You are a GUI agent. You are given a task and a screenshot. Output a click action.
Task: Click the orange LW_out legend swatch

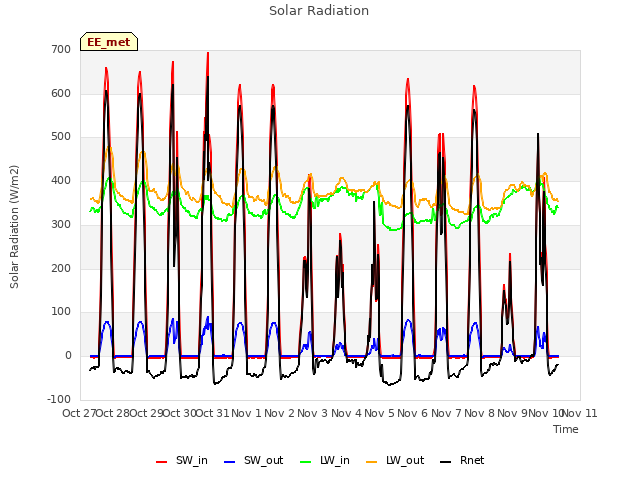[372, 462]
